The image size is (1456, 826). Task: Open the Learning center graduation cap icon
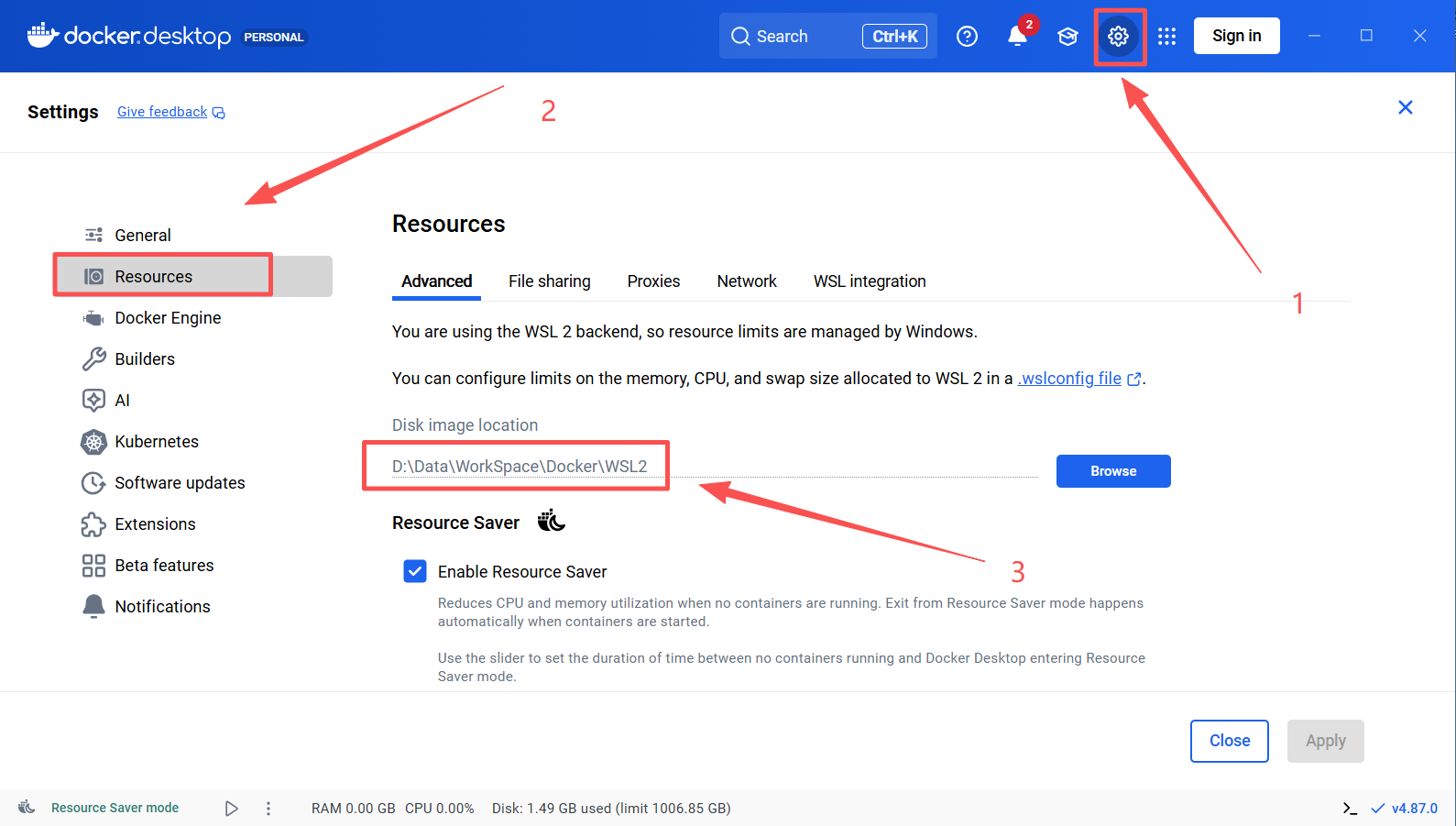point(1067,36)
